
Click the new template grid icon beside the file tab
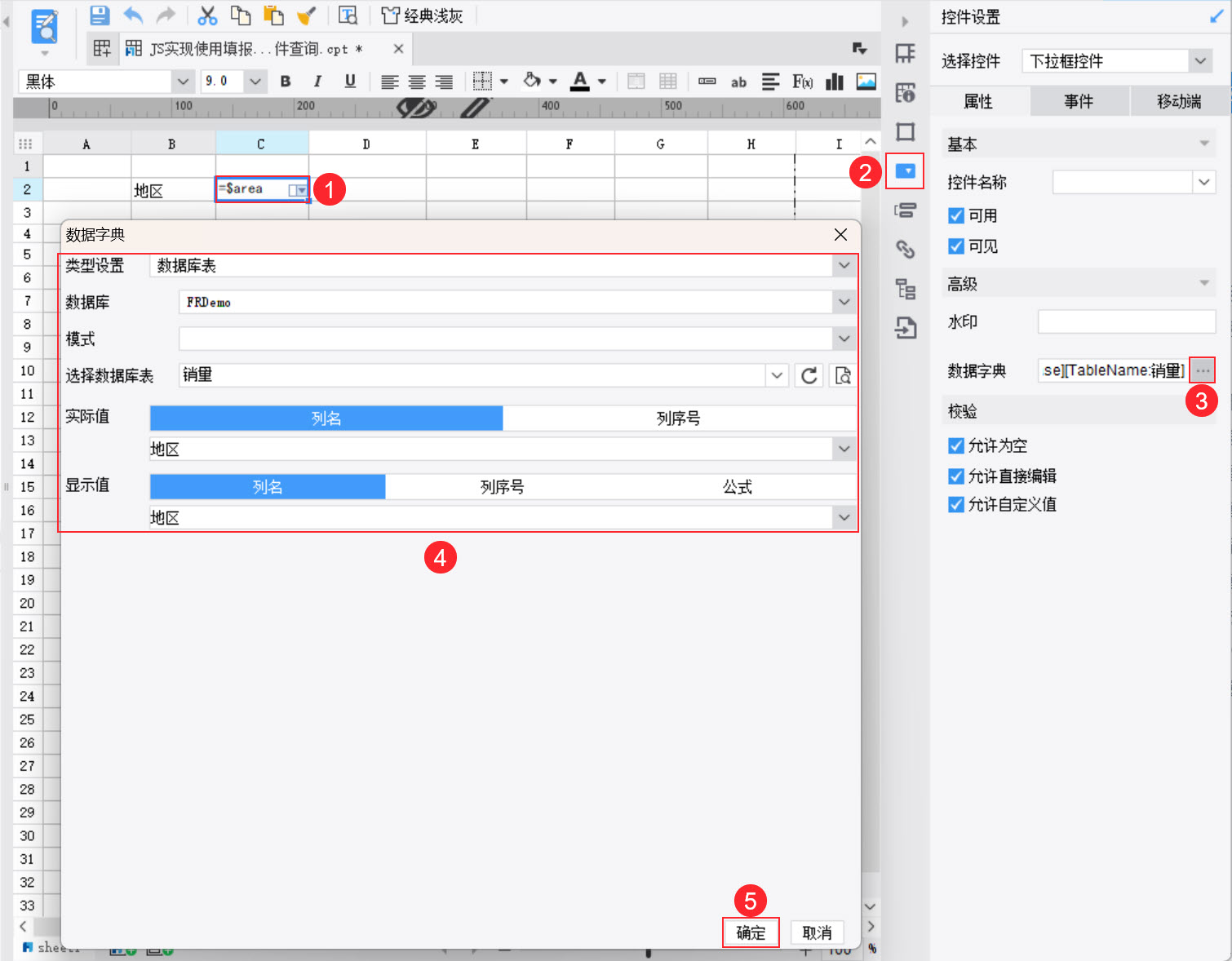[102, 49]
